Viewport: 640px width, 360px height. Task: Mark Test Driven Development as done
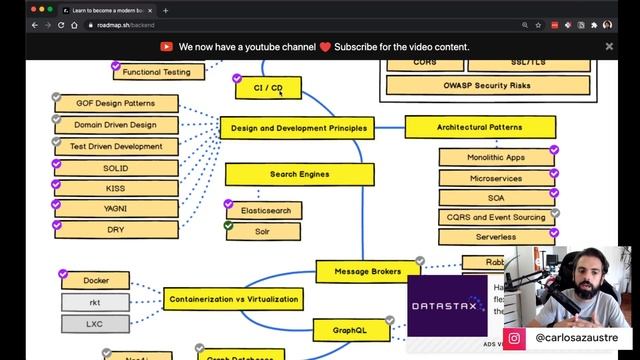56,141
